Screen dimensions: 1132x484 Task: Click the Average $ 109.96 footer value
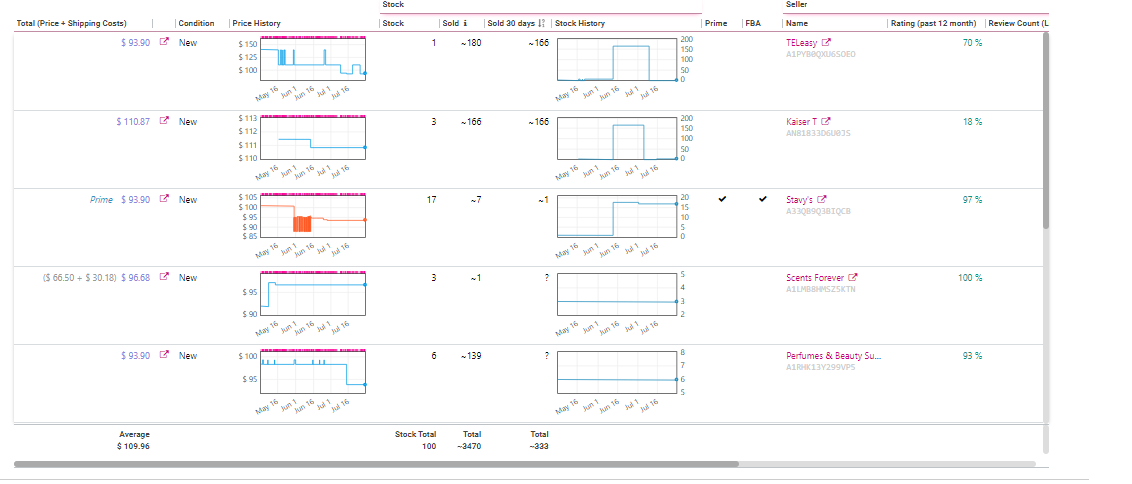point(134,446)
